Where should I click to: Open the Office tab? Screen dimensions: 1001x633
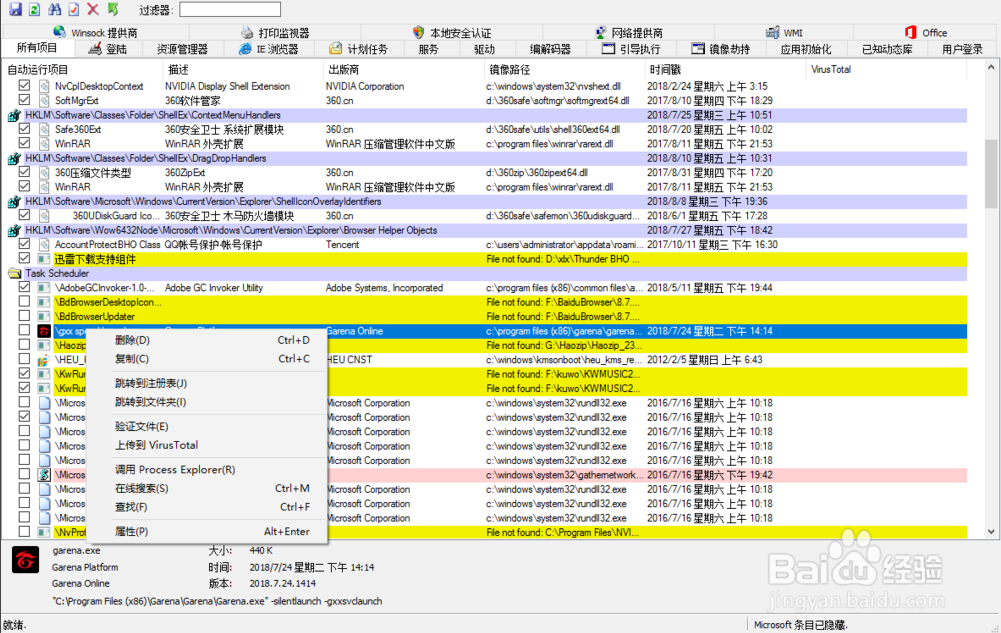pyautogui.click(x=926, y=33)
